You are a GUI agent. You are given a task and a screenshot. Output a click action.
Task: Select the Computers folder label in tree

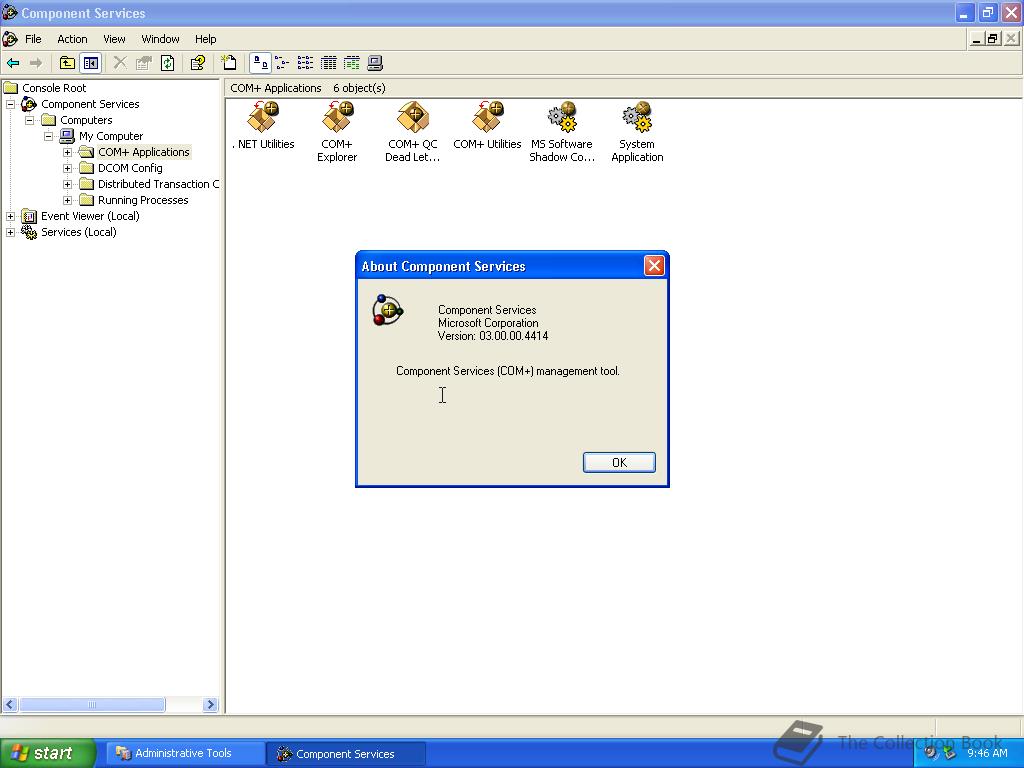click(x=86, y=120)
